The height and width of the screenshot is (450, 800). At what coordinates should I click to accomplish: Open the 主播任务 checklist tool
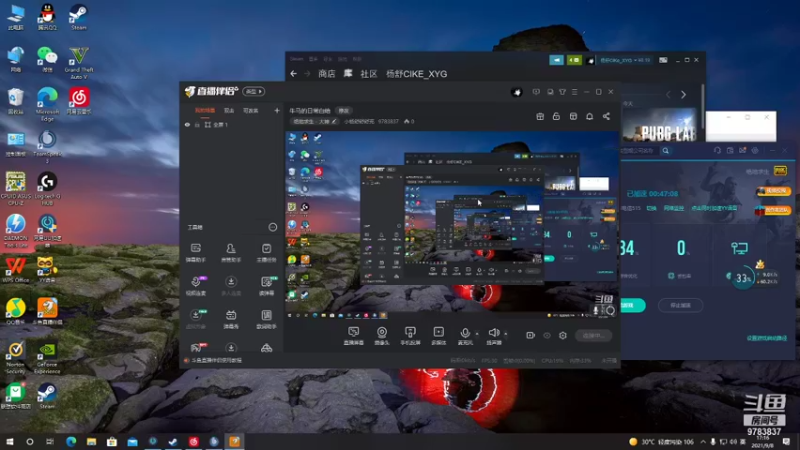(266, 253)
